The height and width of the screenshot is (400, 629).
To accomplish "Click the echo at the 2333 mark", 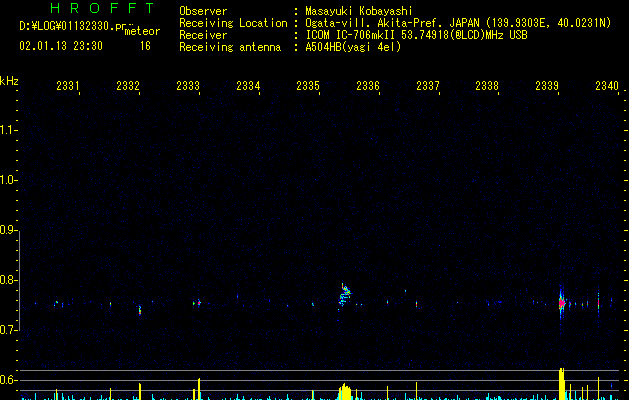I will [198, 303].
